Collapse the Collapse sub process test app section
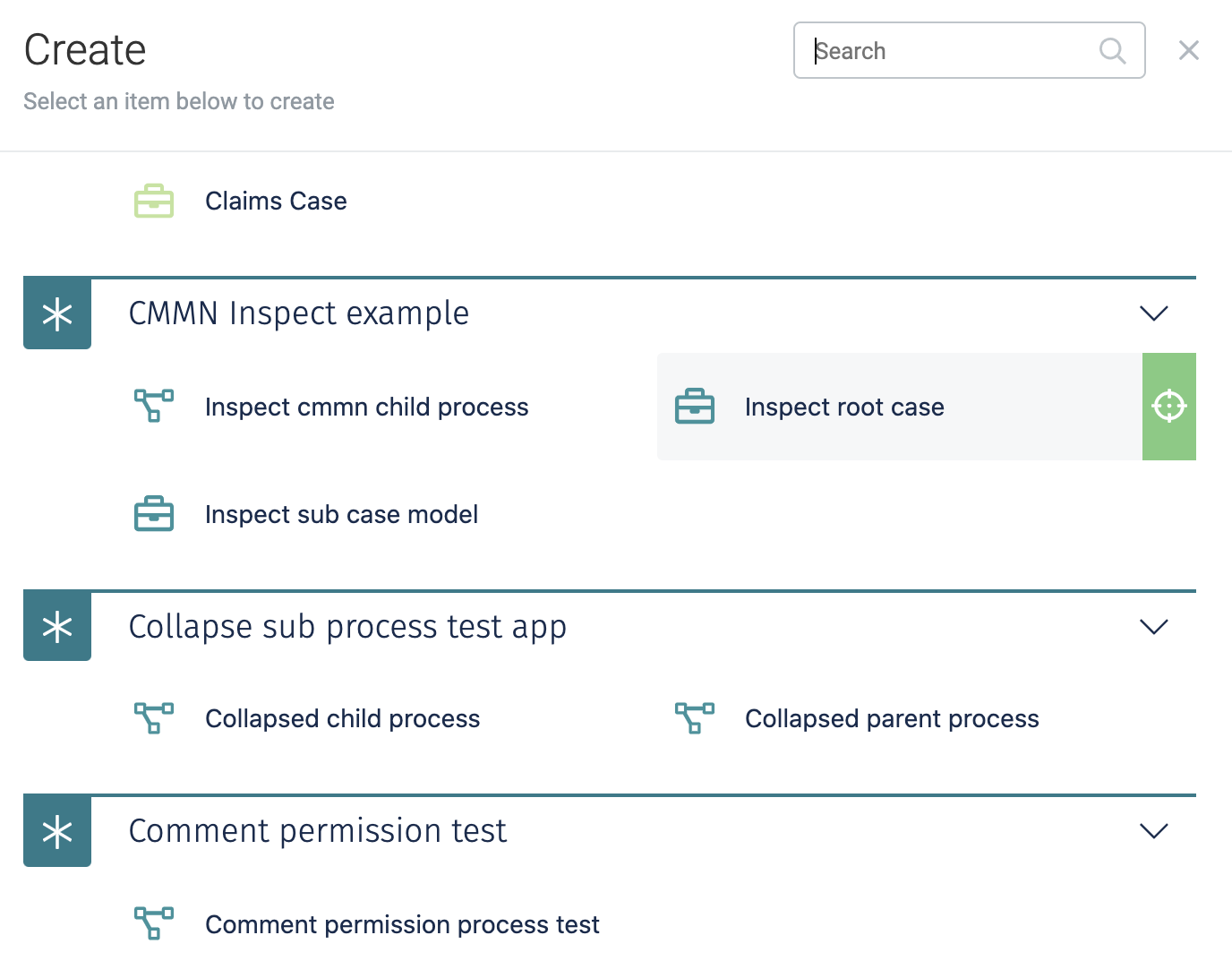 point(1154,627)
